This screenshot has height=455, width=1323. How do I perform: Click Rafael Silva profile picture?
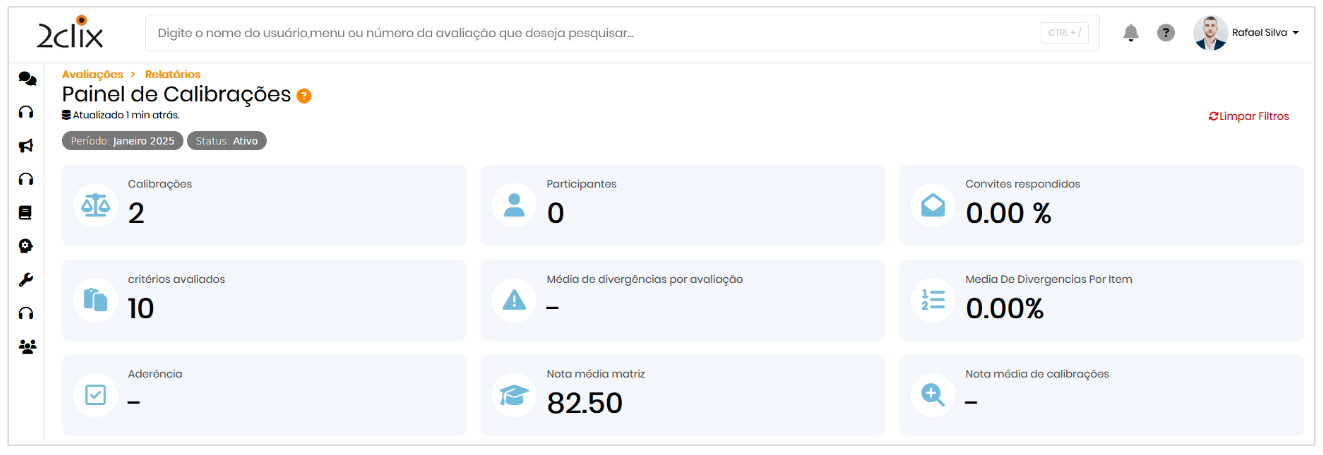pos(1210,33)
